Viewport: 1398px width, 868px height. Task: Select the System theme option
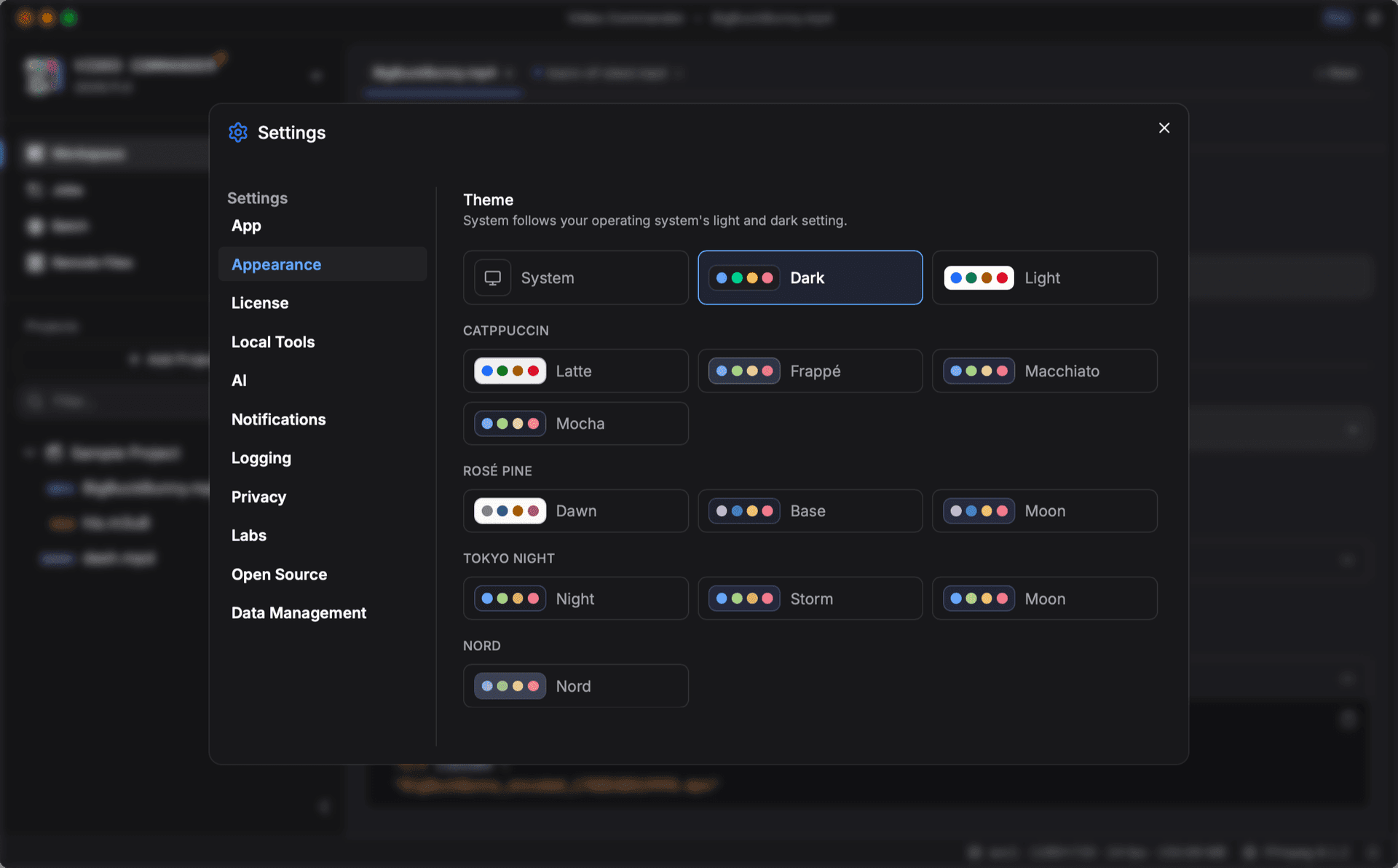tap(575, 277)
